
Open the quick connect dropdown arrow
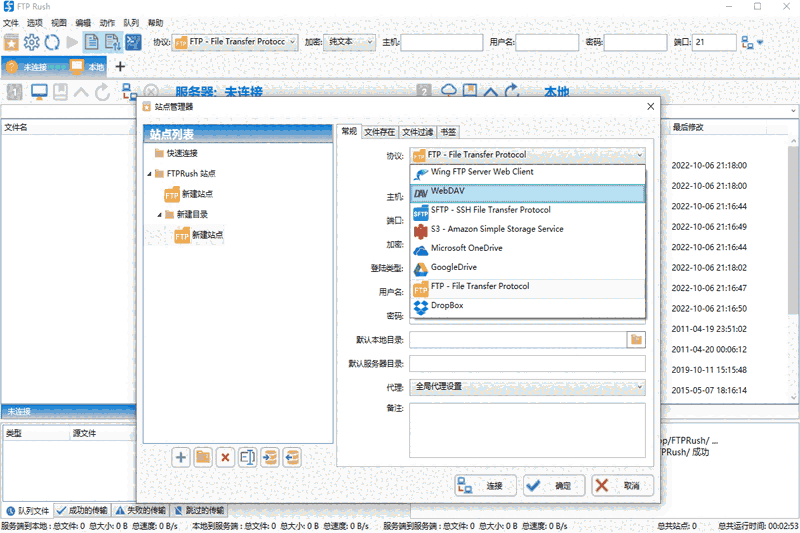point(760,42)
